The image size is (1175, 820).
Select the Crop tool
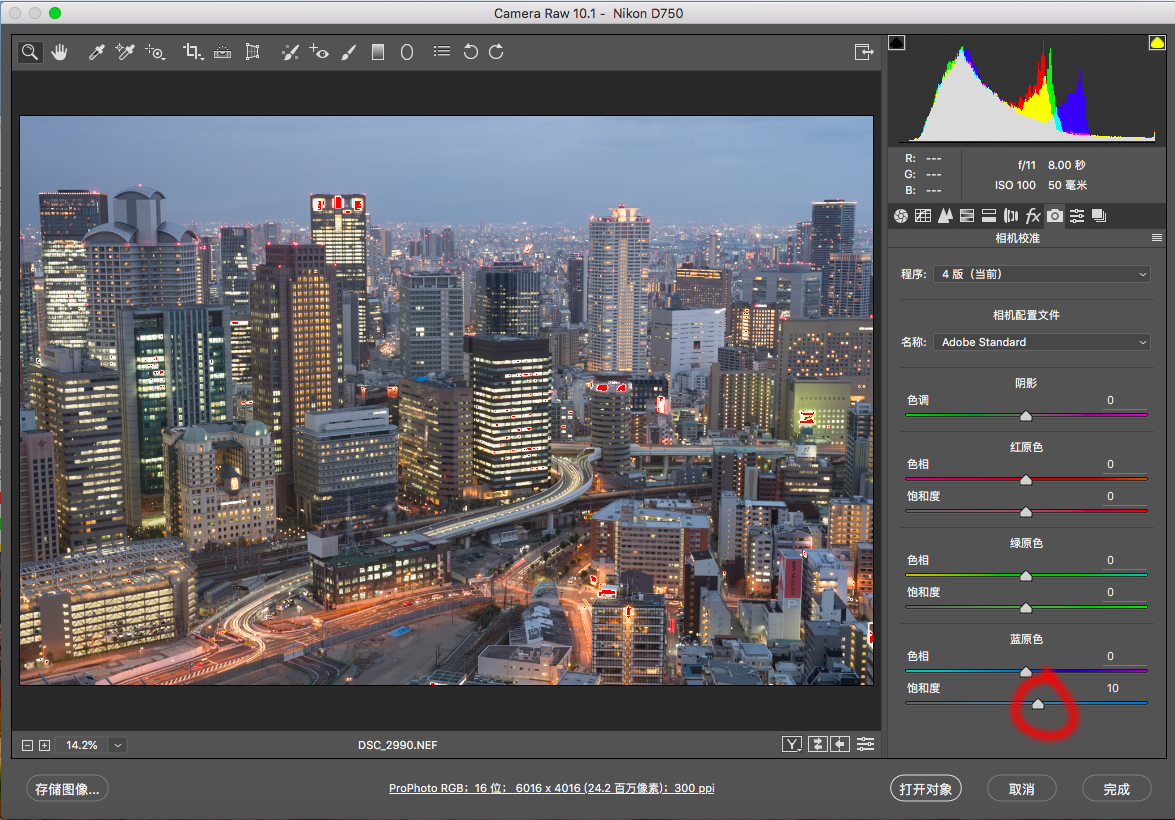tap(192, 52)
